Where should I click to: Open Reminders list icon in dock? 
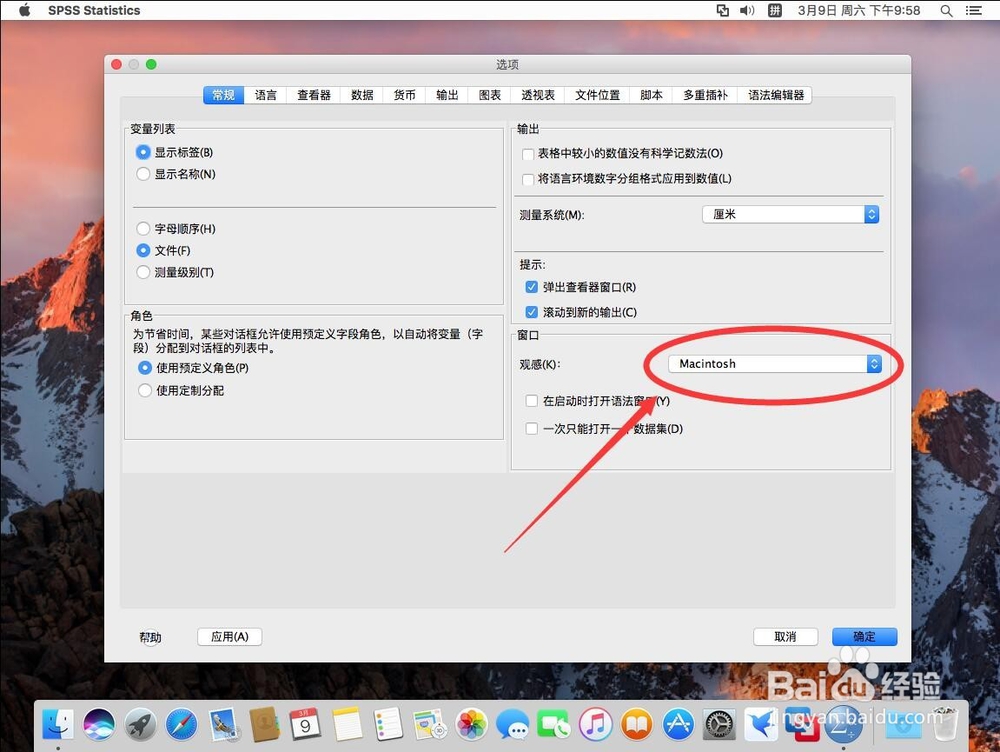coord(388,725)
